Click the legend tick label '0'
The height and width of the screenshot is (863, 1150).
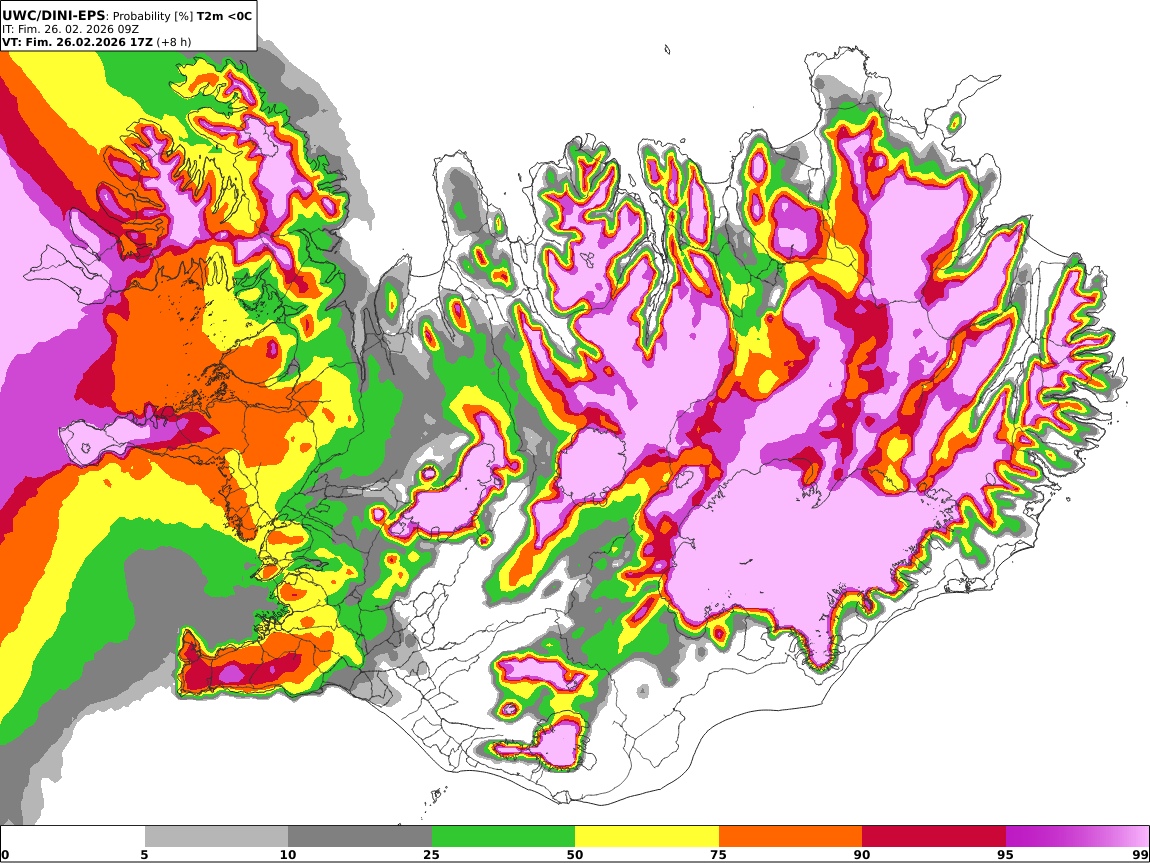tap(5, 854)
